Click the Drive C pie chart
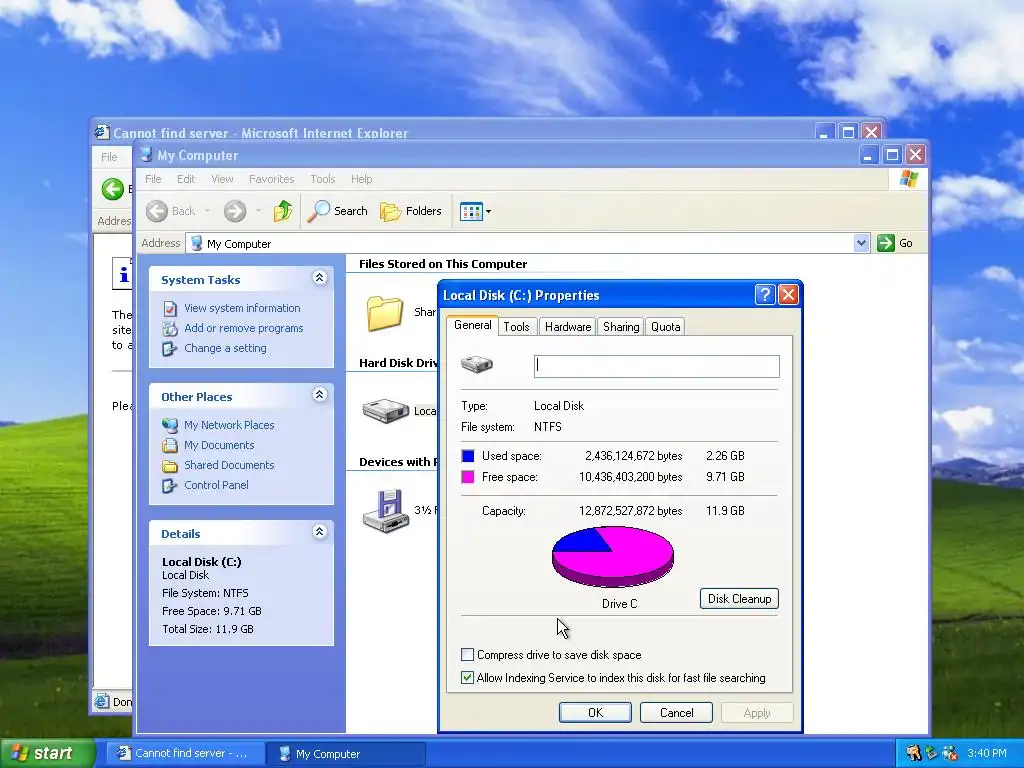Image resolution: width=1024 pixels, height=768 pixels. pos(613,556)
